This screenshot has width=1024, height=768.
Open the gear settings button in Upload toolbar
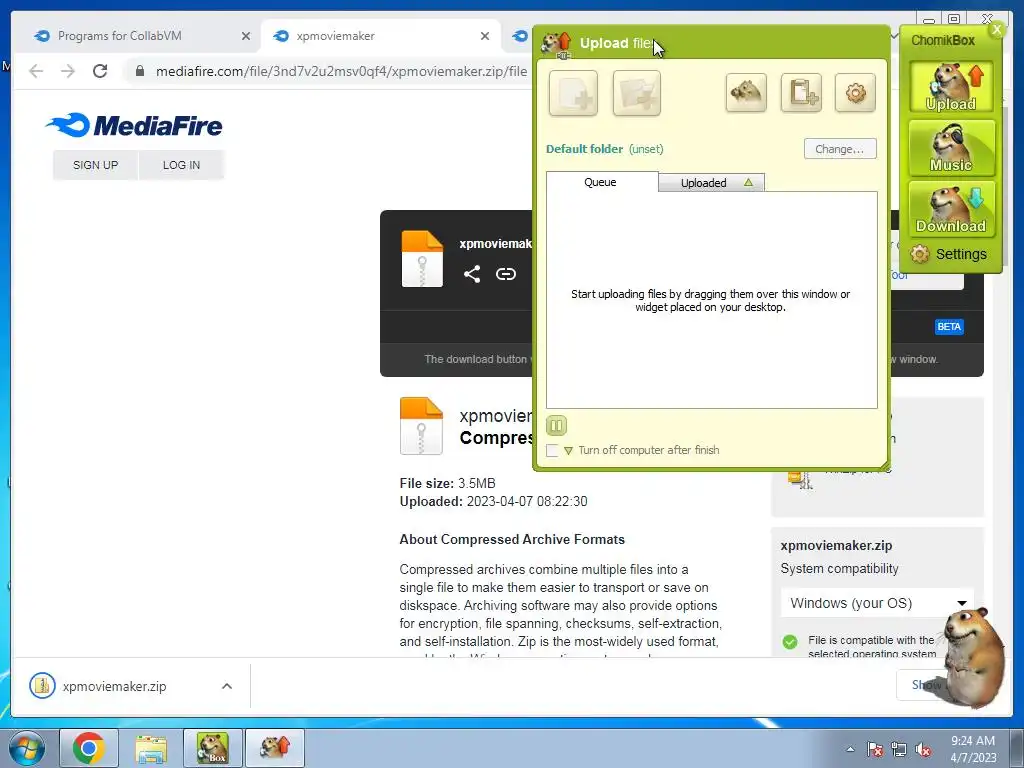(x=855, y=93)
